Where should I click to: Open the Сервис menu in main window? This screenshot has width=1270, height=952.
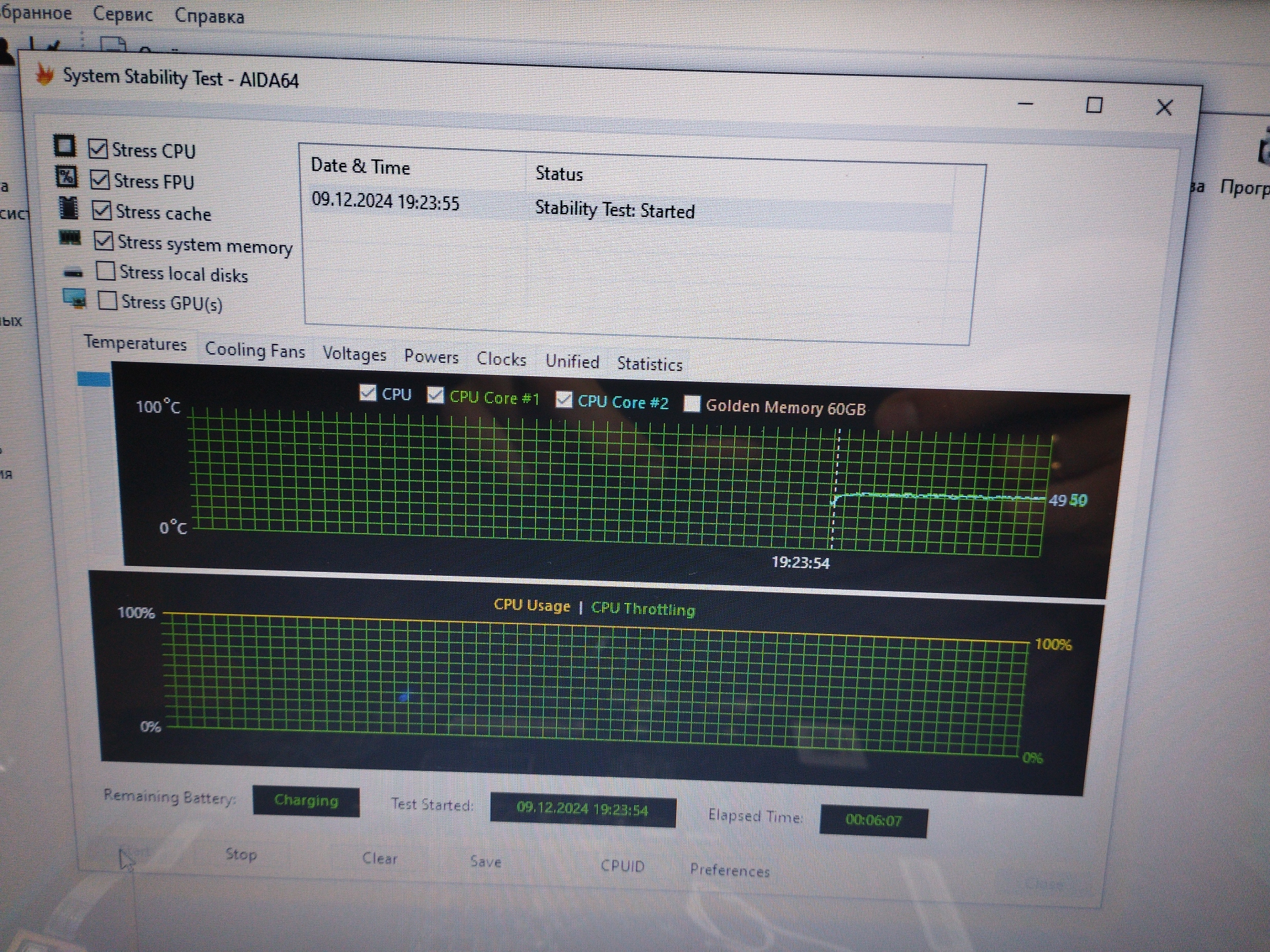[x=123, y=14]
